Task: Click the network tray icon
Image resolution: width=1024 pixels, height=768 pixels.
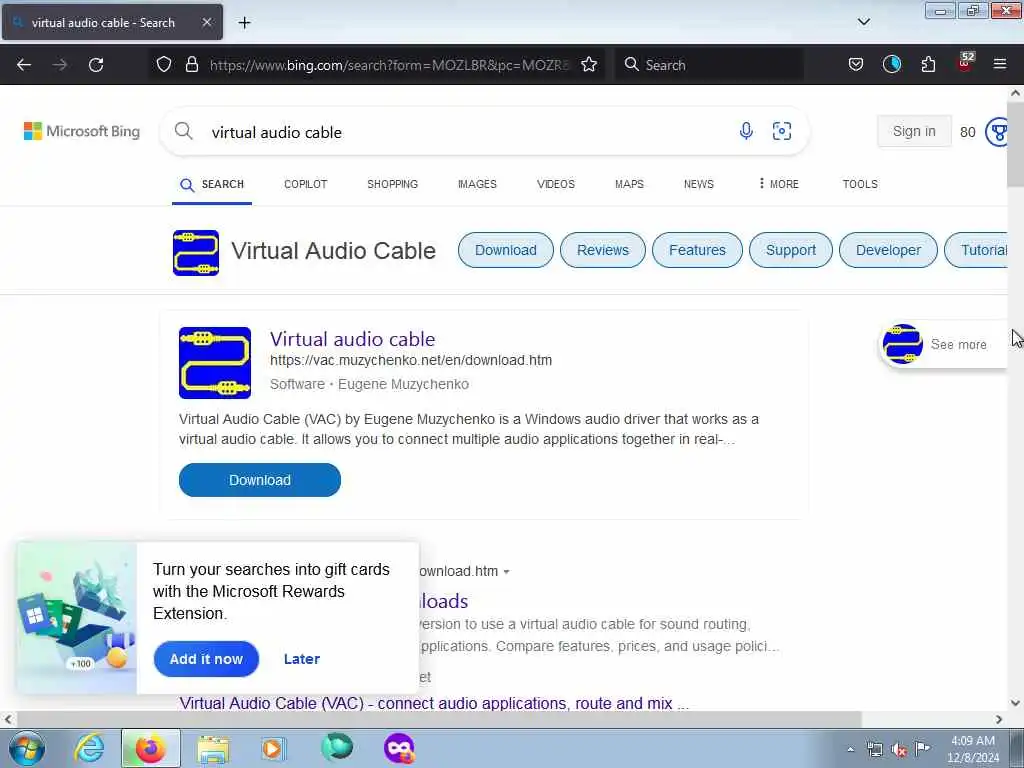Action: (x=874, y=749)
